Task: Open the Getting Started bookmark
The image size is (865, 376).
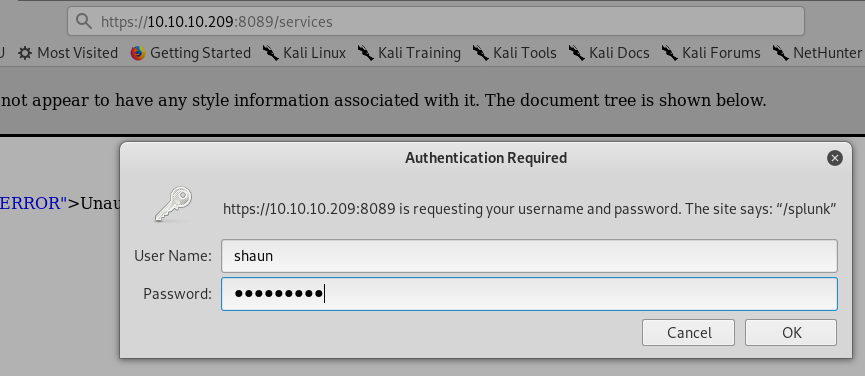Action: (x=190, y=53)
